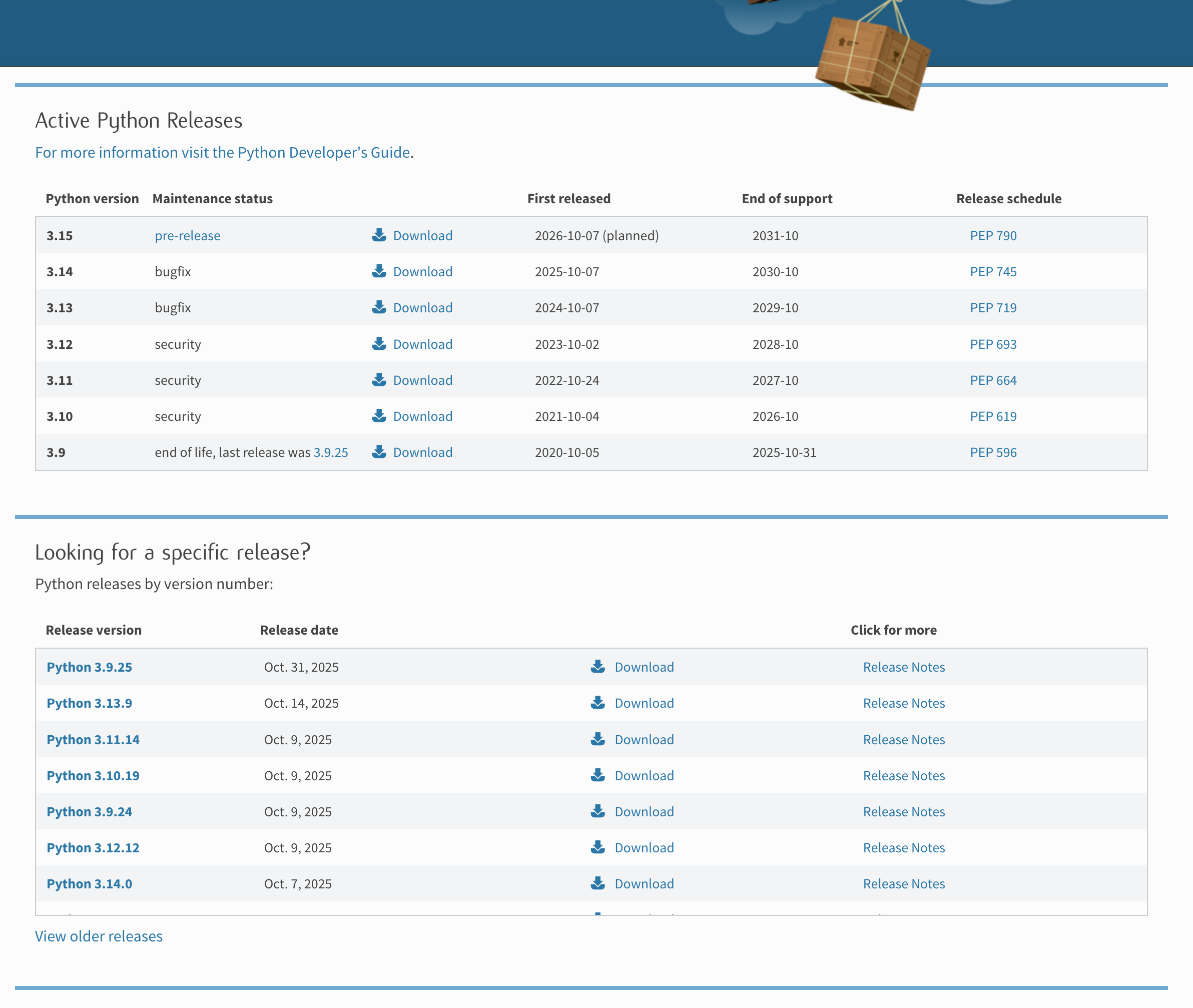This screenshot has height=1008, width=1193.
Task: Click download icon in 3.14 row
Action: point(379,271)
